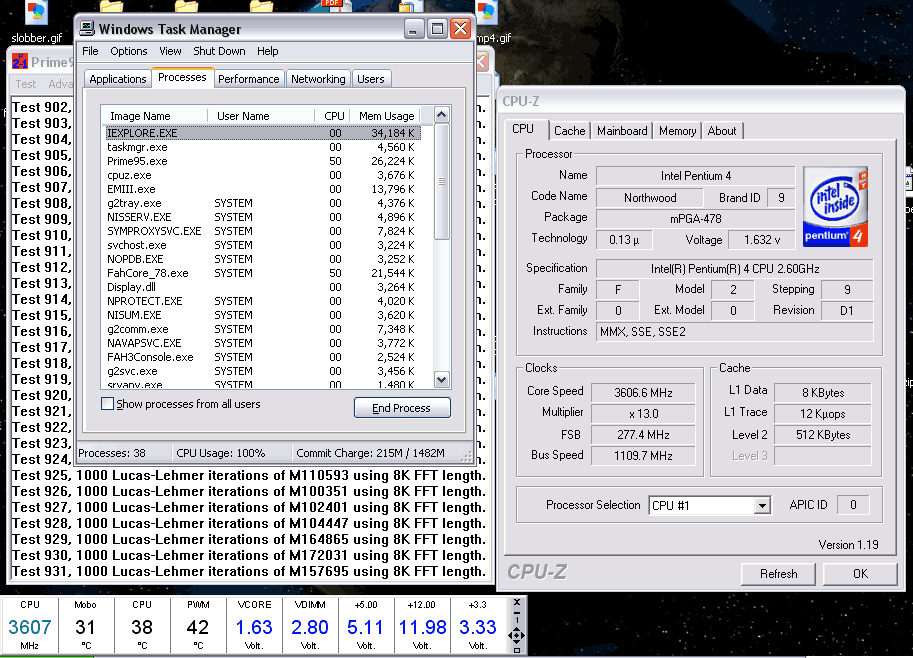The height and width of the screenshot is (658, 913).
Task: Open the Test menu in Prime95
Action: click(x=26, y=84)
